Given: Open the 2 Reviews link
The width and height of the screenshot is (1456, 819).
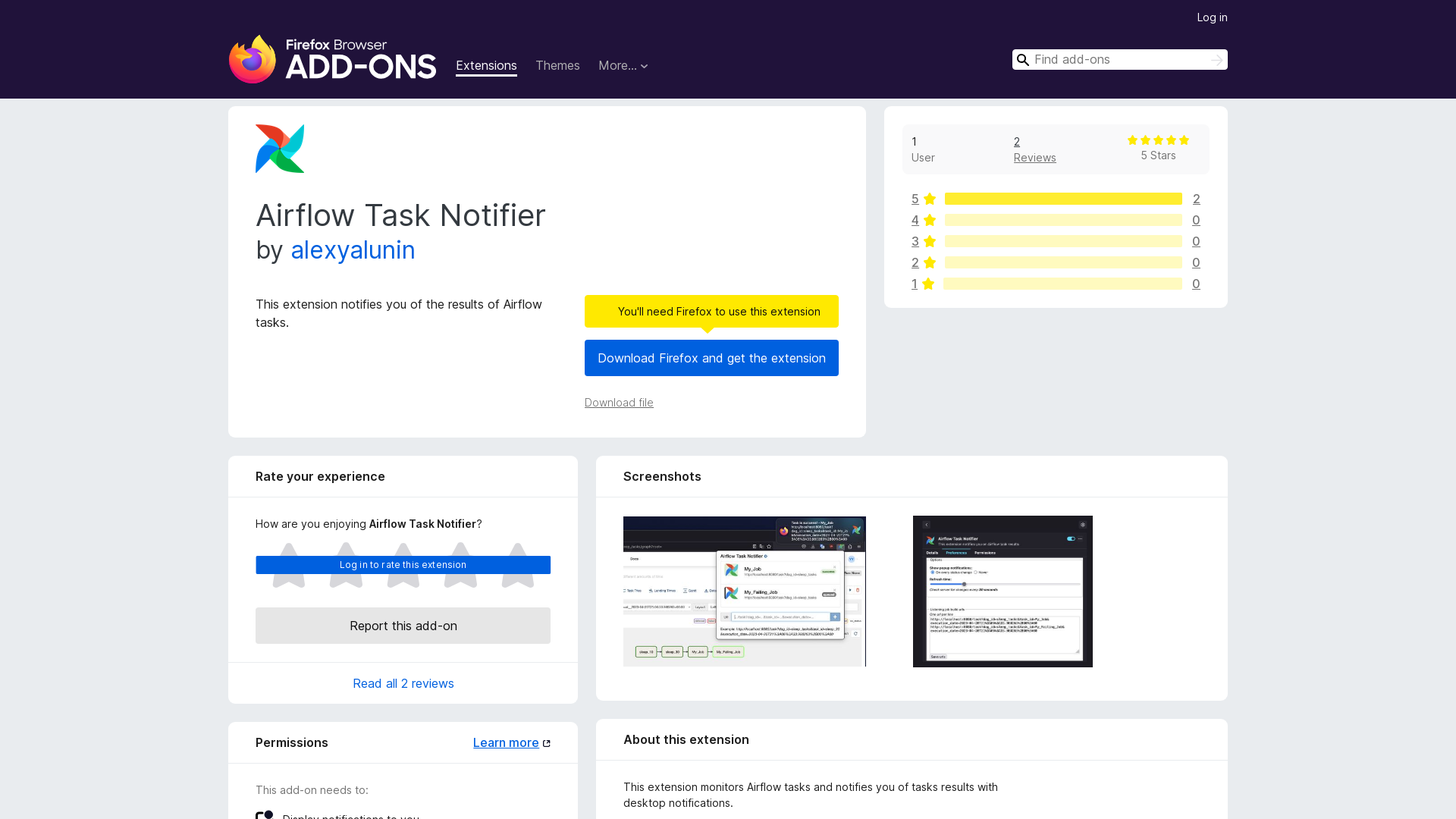Looking at the screenshot, I should (x=1034, y=149).
